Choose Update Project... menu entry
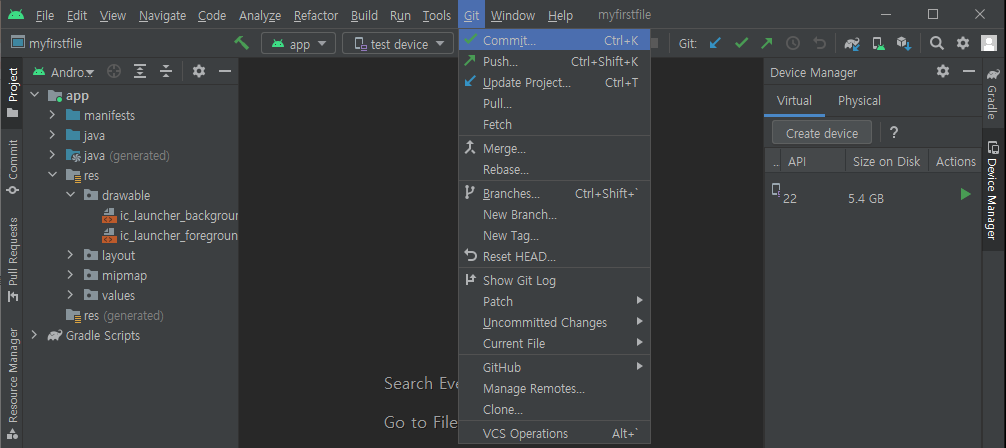 (x=554, y=83)
